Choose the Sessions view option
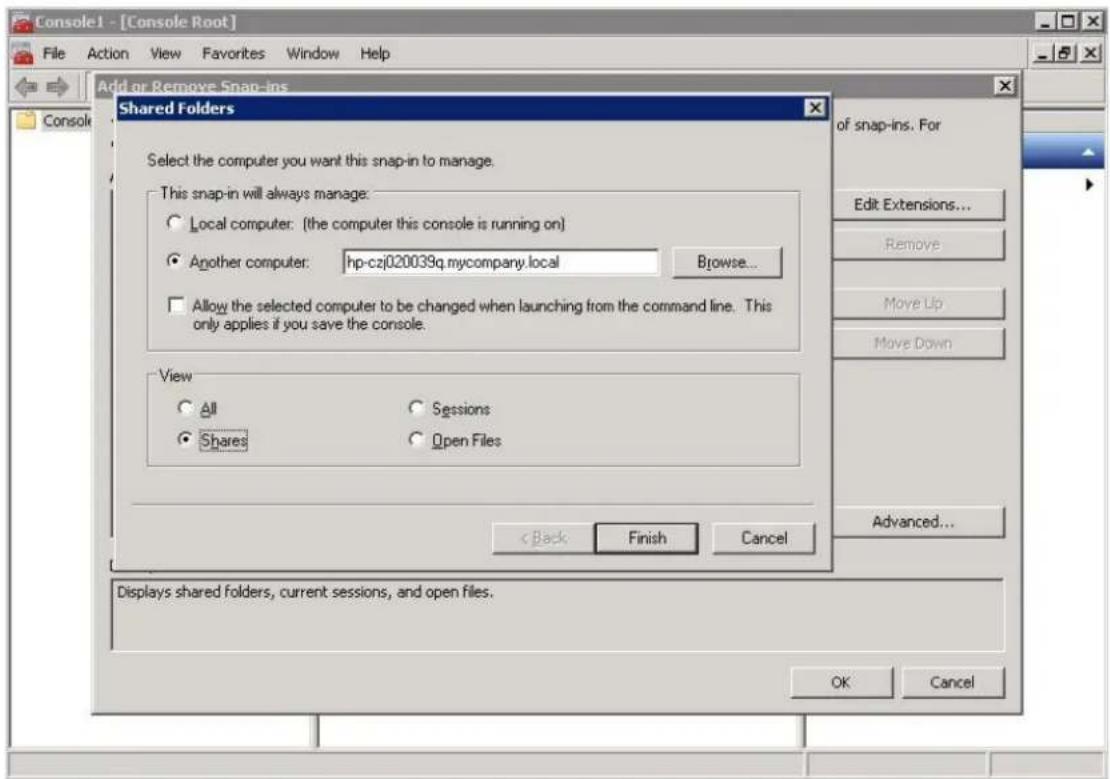The image size is (1110, 779). pos(416,408)
